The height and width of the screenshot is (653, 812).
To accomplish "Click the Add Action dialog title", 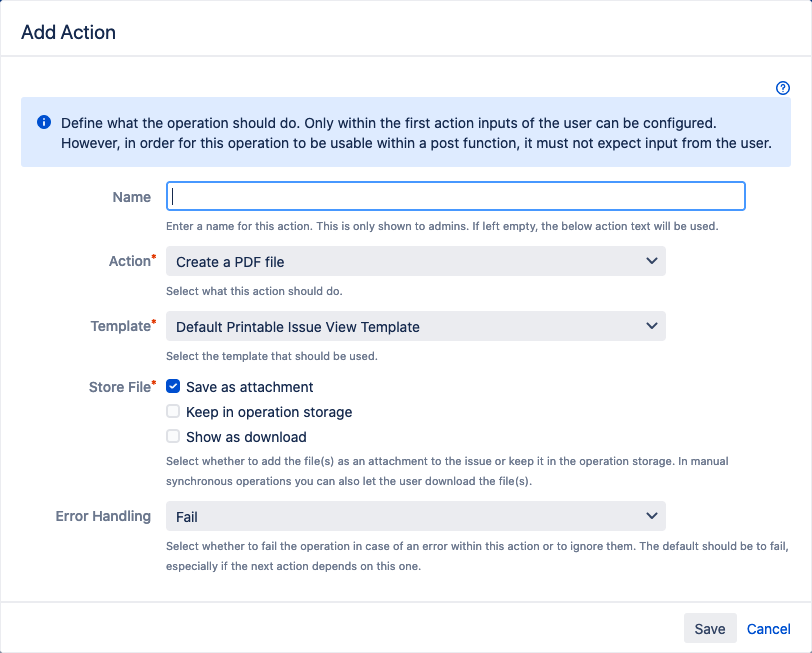I will 68,32.
